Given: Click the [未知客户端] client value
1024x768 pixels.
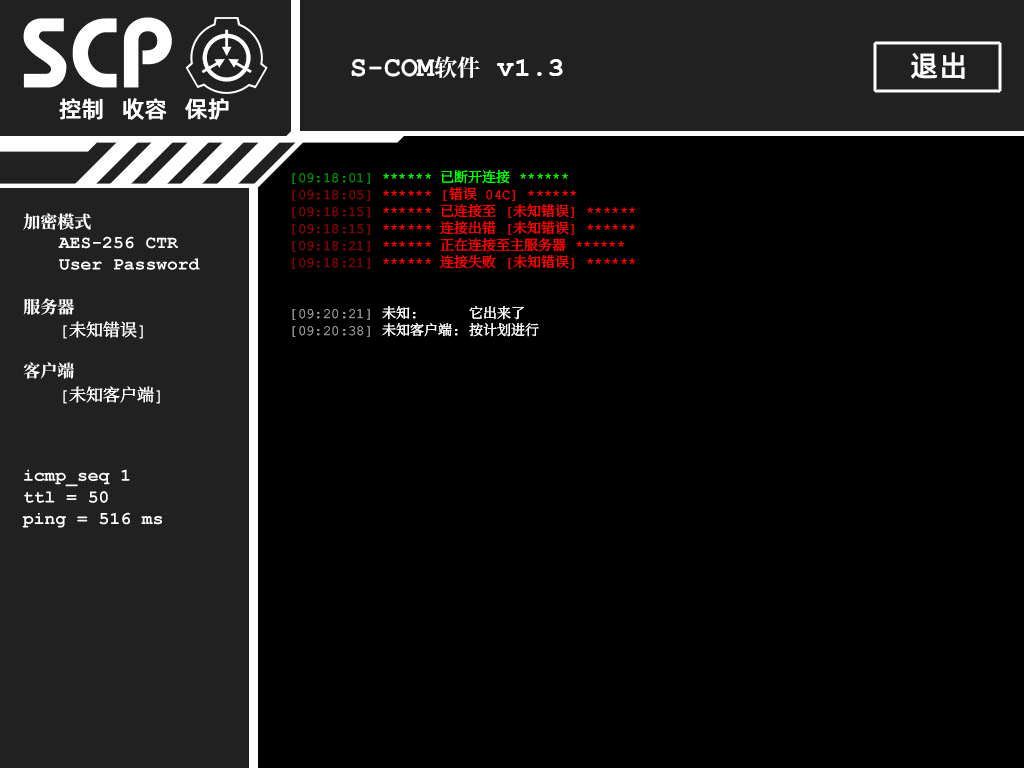Looking at the screenshot, I should (111, 394).
